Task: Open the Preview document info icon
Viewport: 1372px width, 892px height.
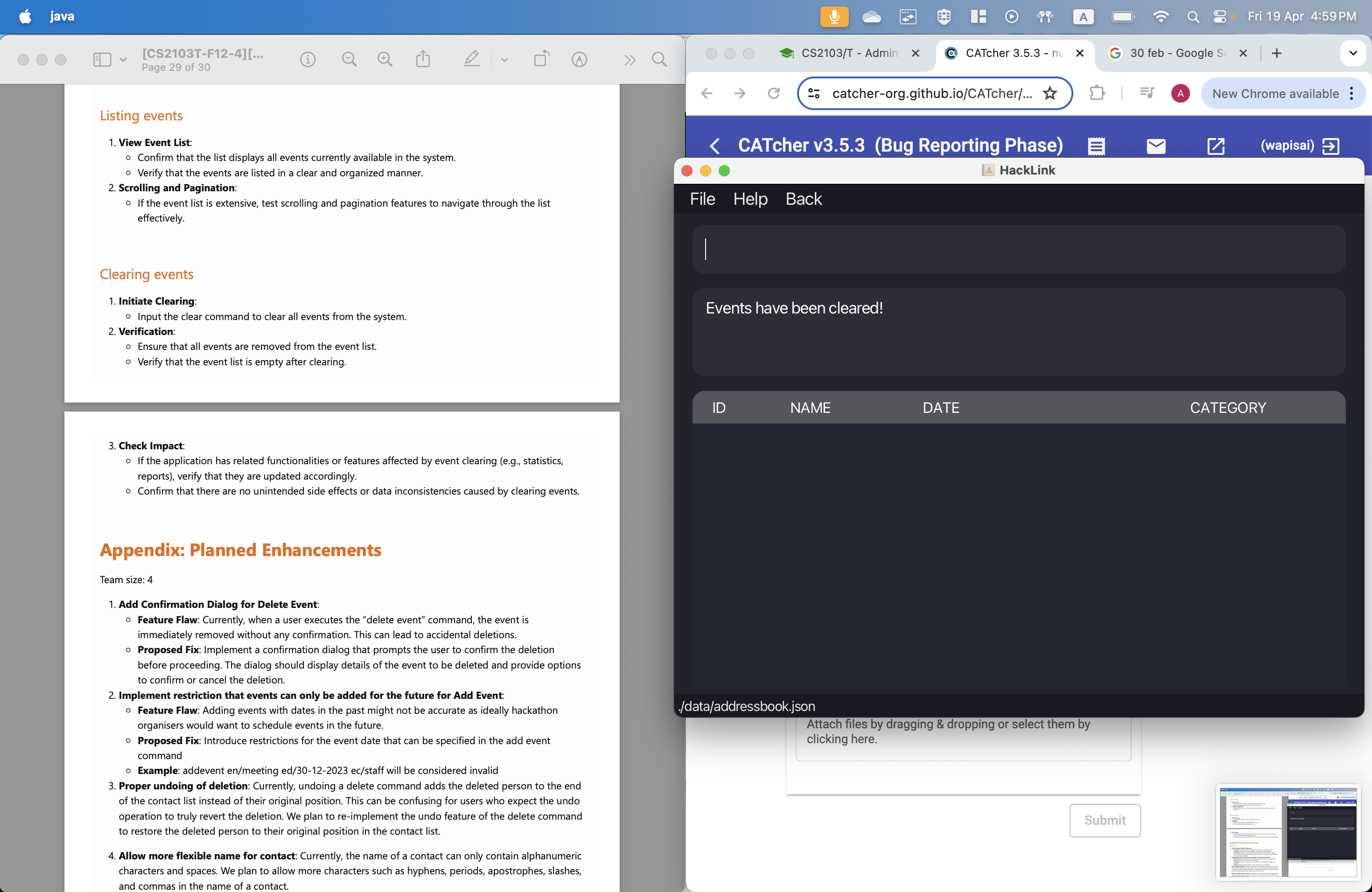Action: tap(308, 59)
